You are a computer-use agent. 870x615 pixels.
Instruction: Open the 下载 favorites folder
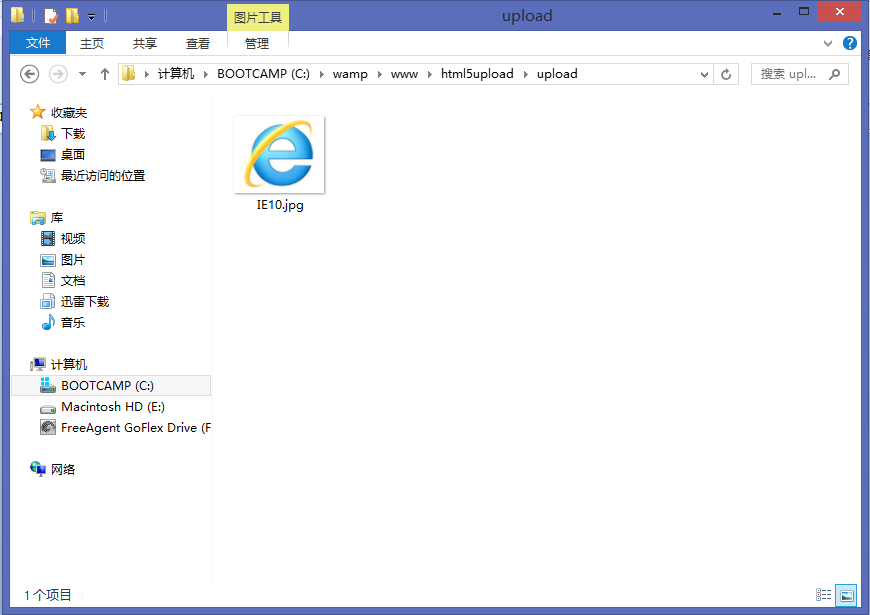point(73,134)
